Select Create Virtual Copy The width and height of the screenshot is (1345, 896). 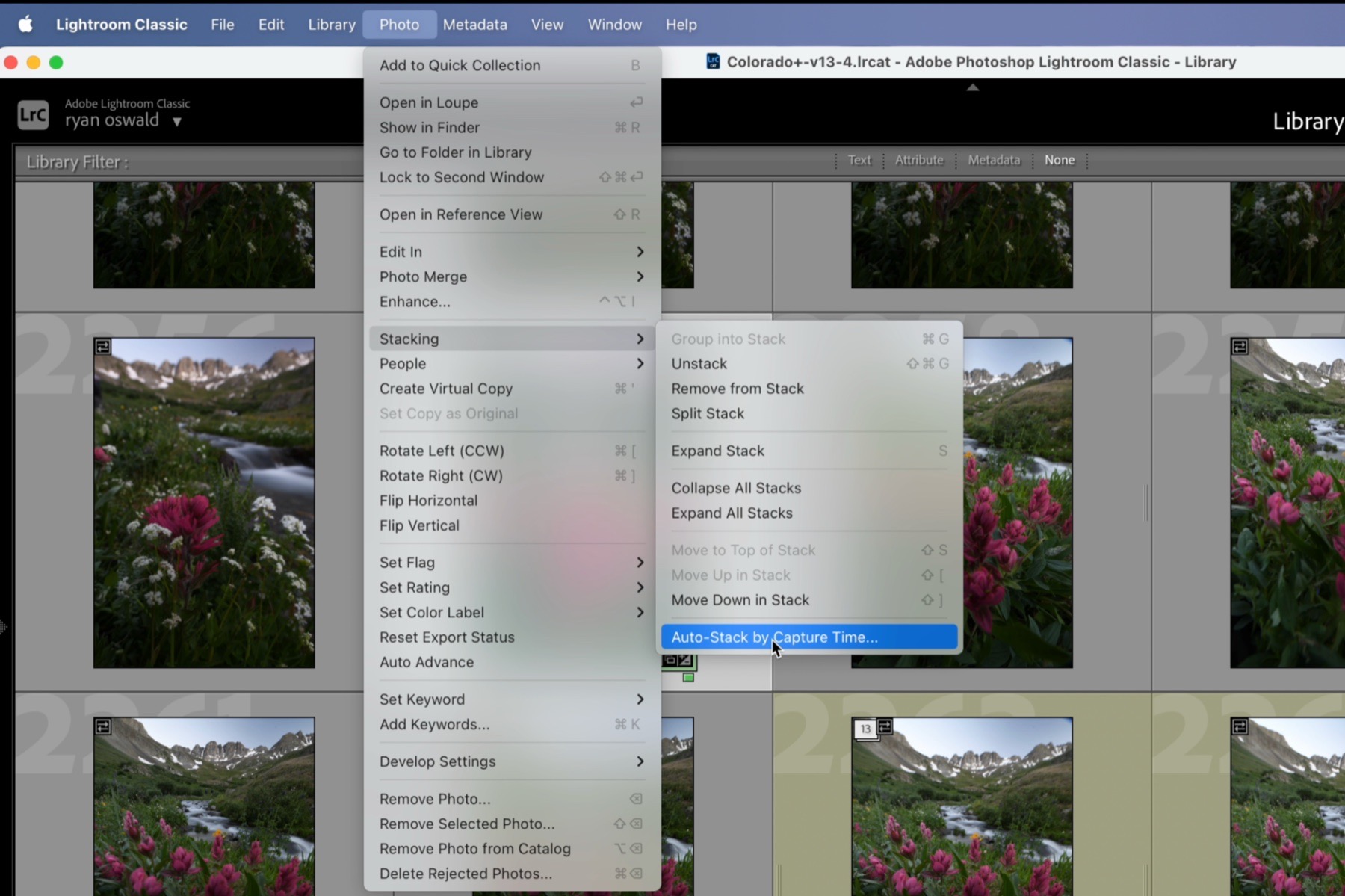[x=512, y=389]
